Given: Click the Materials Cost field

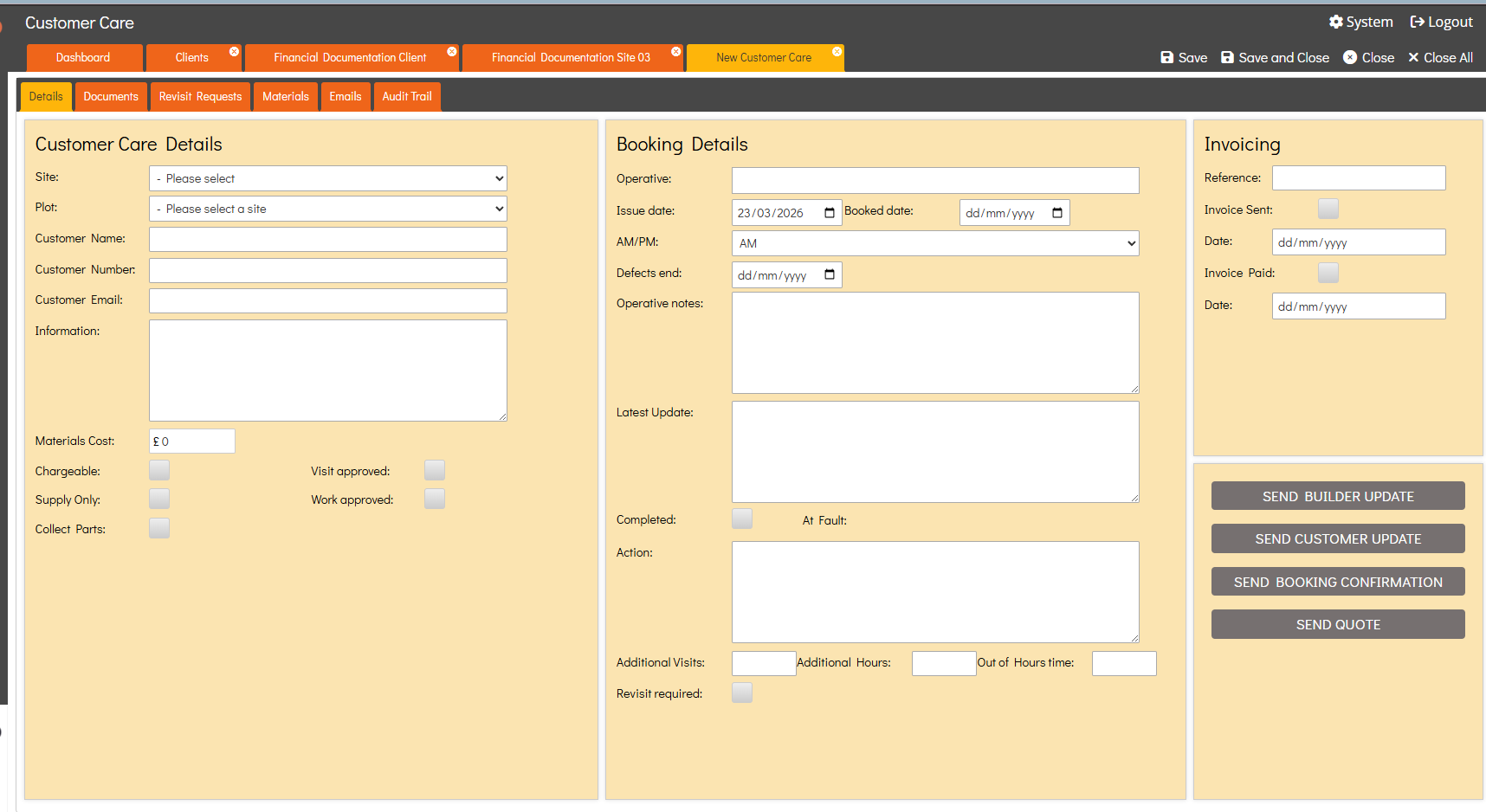Looking at the screenshot, I should point(192,441).
